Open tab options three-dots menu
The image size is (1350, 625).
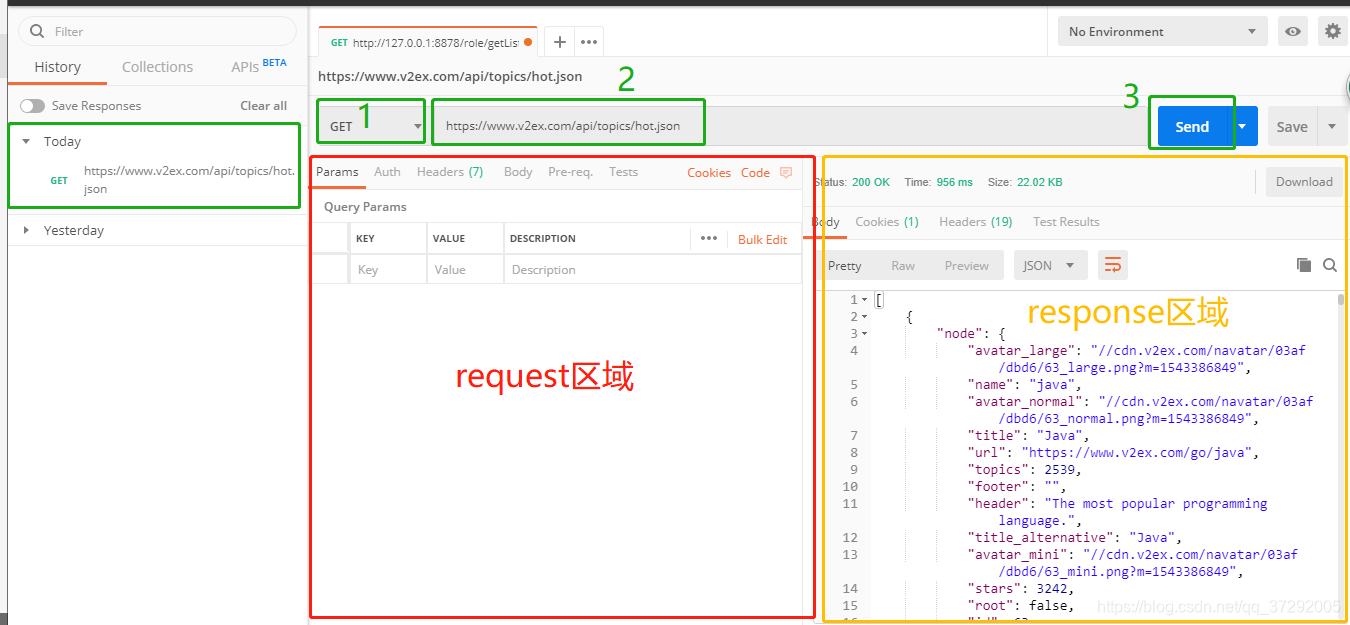589,42
